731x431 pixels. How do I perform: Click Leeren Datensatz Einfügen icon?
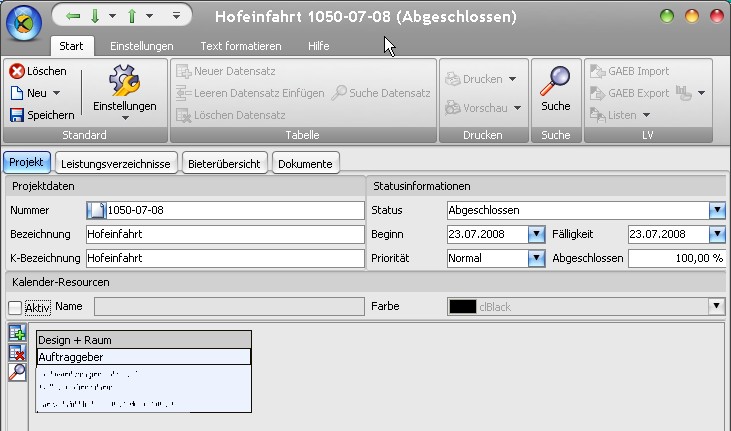click(x=184, y=93)
